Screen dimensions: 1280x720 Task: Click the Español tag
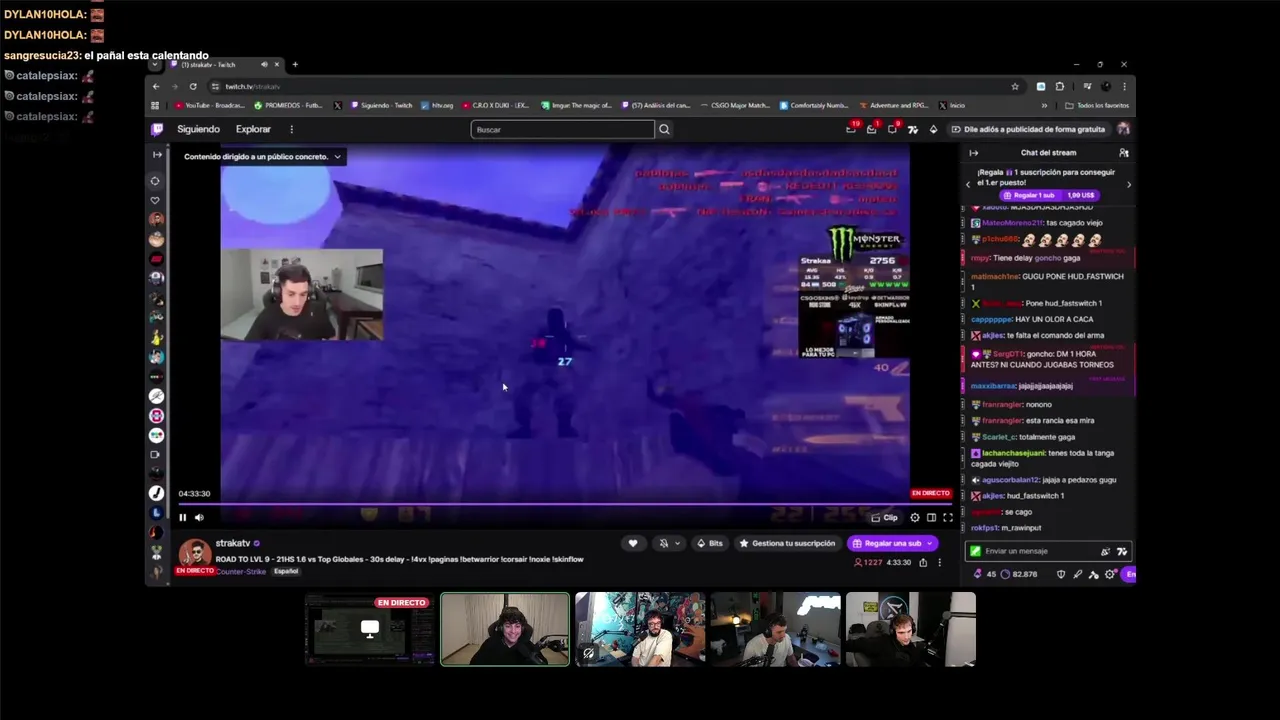pyautogui.click(x=286, y=571)
